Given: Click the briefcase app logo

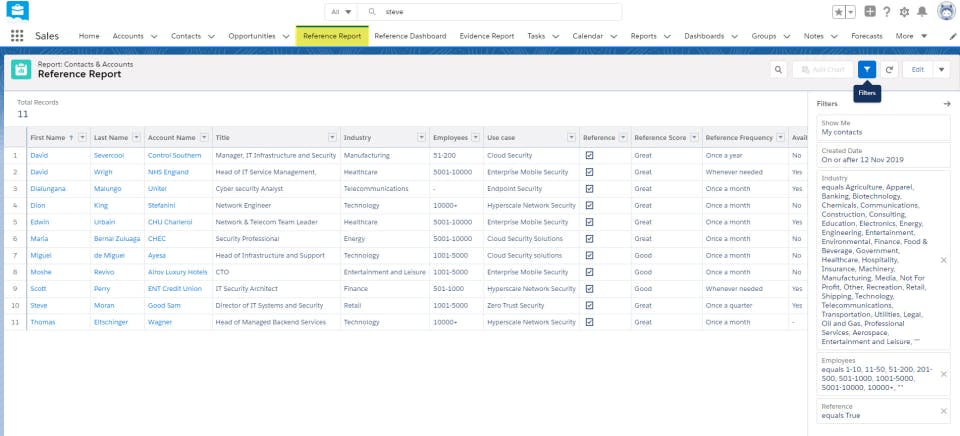Looking at the screenshot, I should pyautogui.click(x=17, y=11).
